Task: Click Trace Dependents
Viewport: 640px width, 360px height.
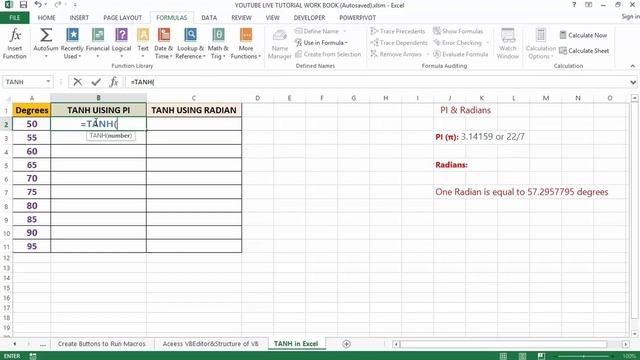Action: [399, 43]
